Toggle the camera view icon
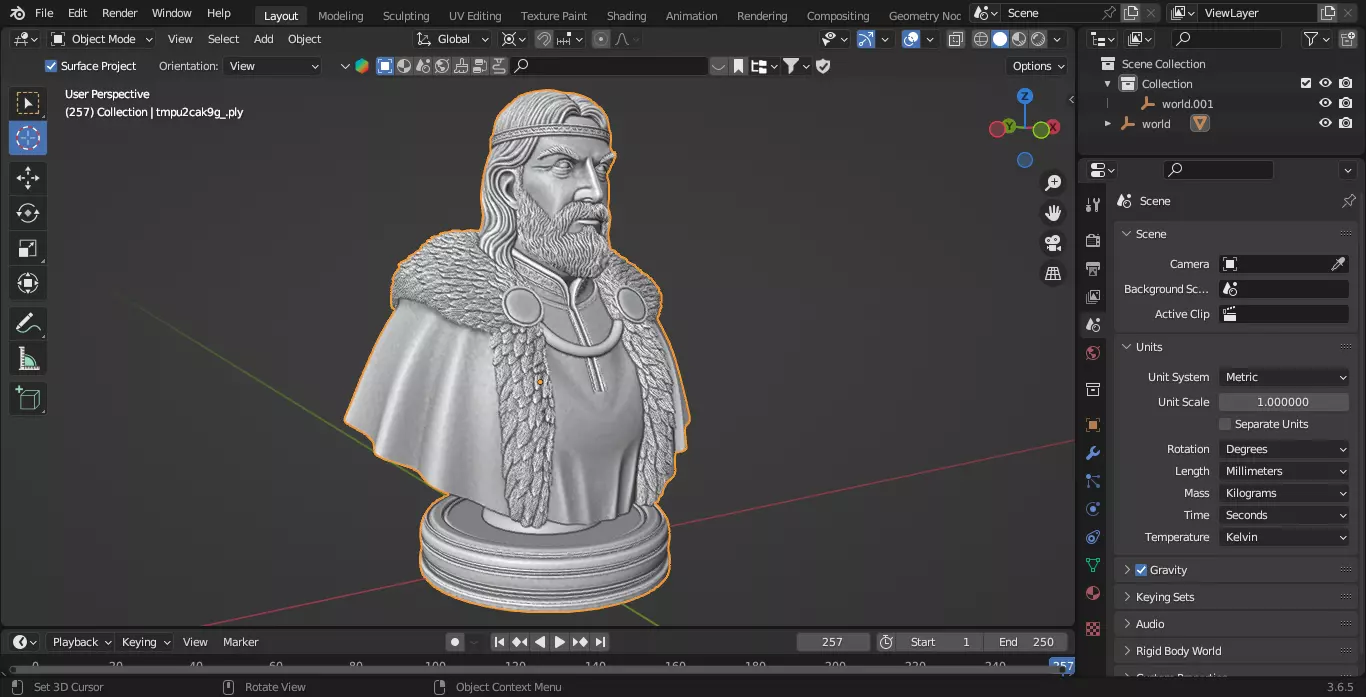 point(1053,243)
